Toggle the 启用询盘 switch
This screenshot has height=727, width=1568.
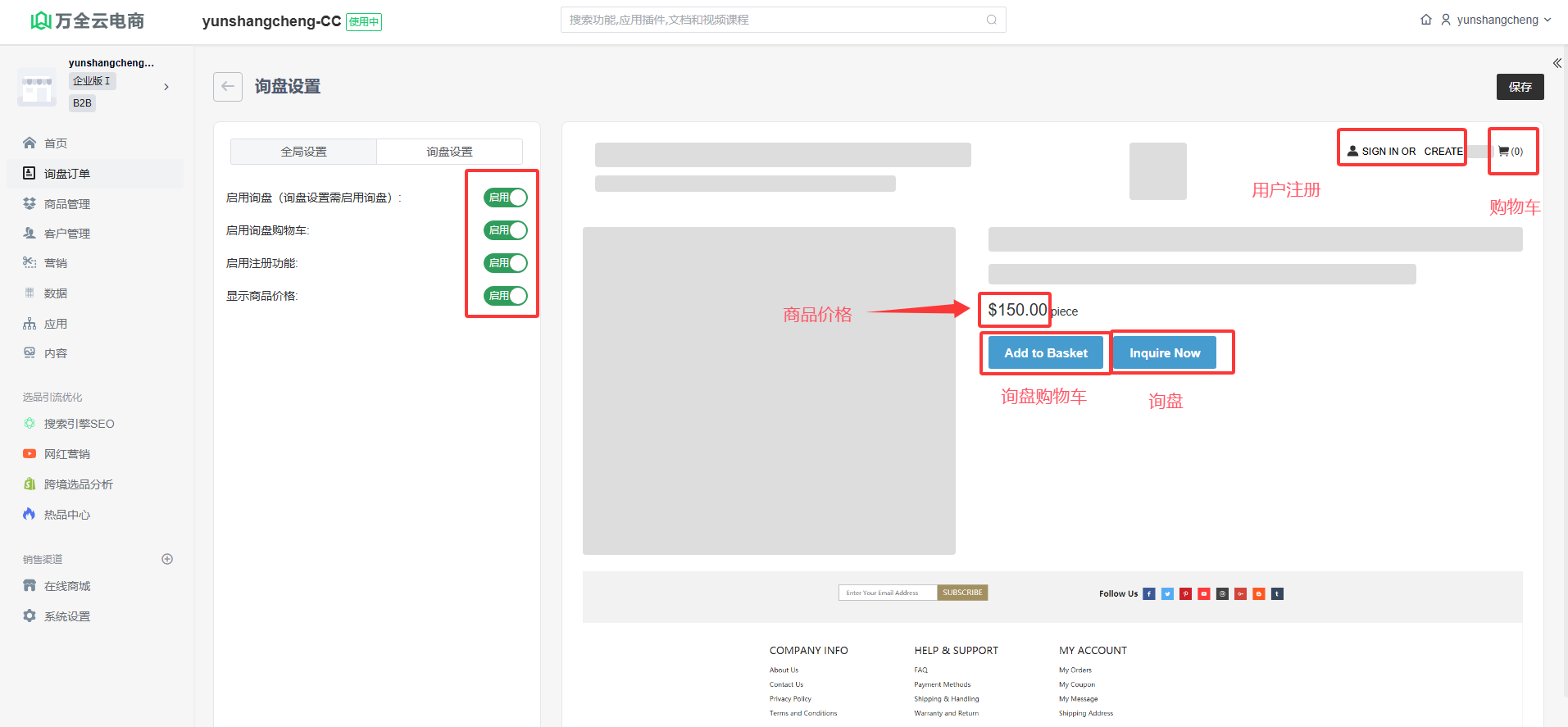505,198
